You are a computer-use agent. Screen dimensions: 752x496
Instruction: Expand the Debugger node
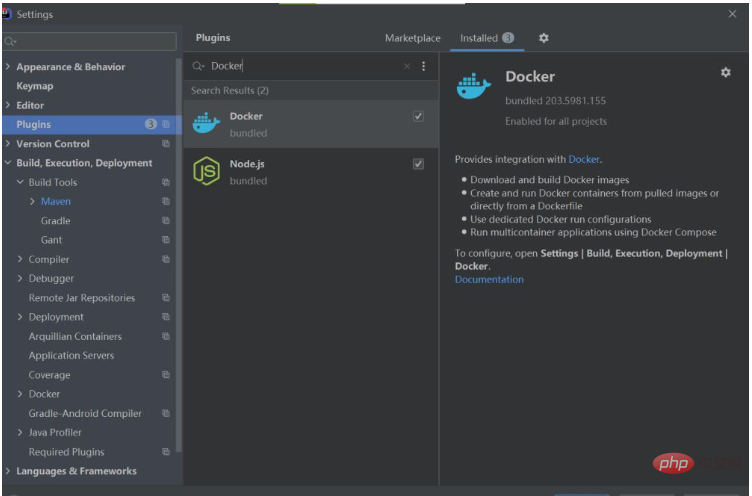pyautogui.click(x=20, y=278)
